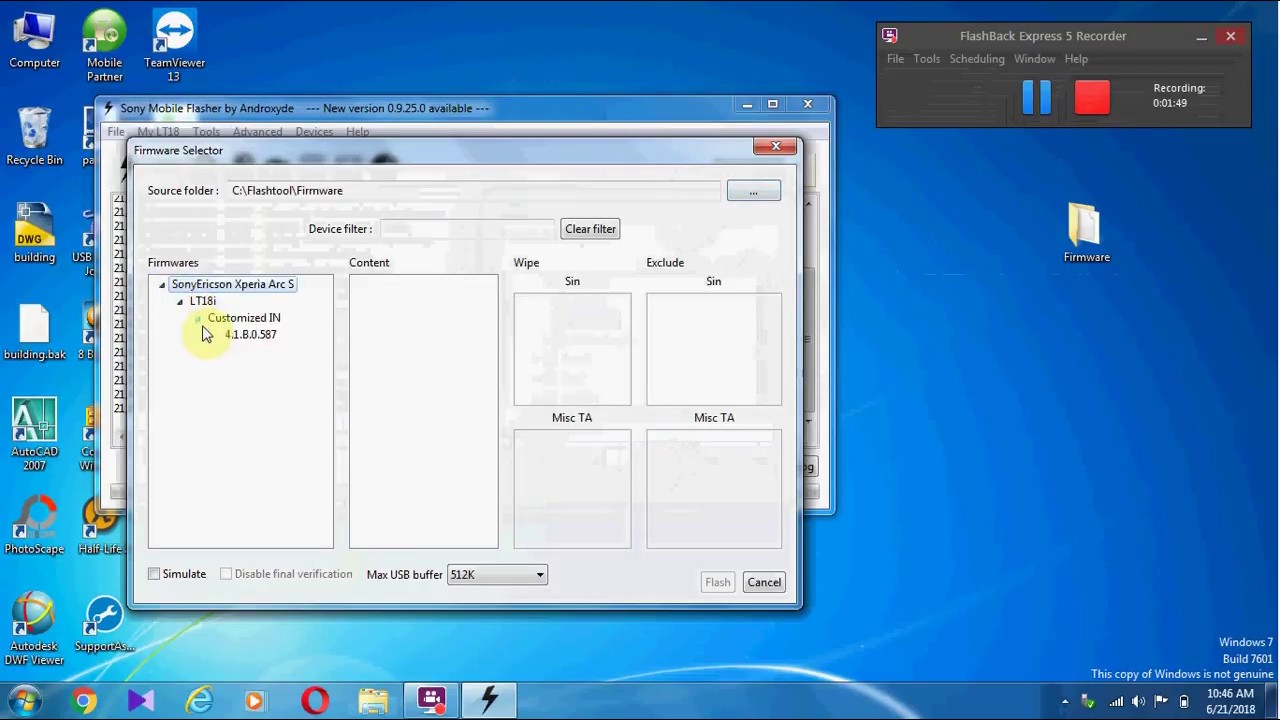Viewport: 1280px width, 720px height.
Task: Close the Firmware Selector dialog
Action: 775,147
